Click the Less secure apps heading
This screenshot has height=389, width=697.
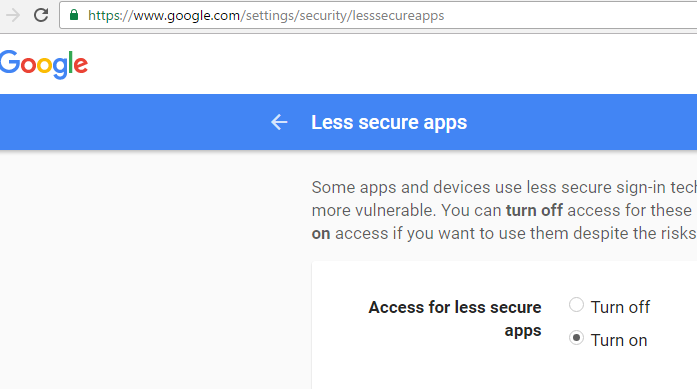389,122
